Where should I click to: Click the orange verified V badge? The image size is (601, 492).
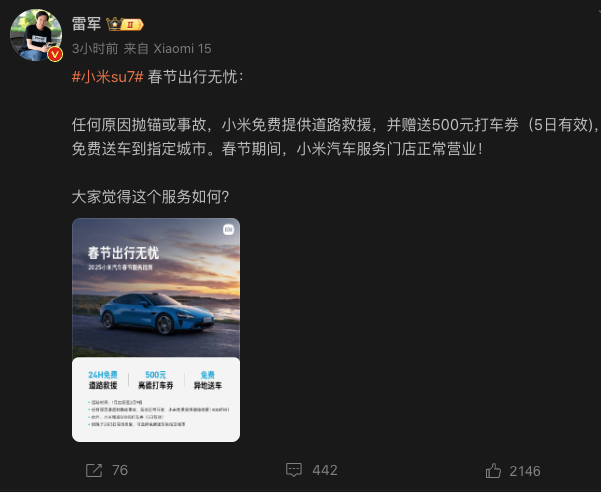(x=55, y=54)
